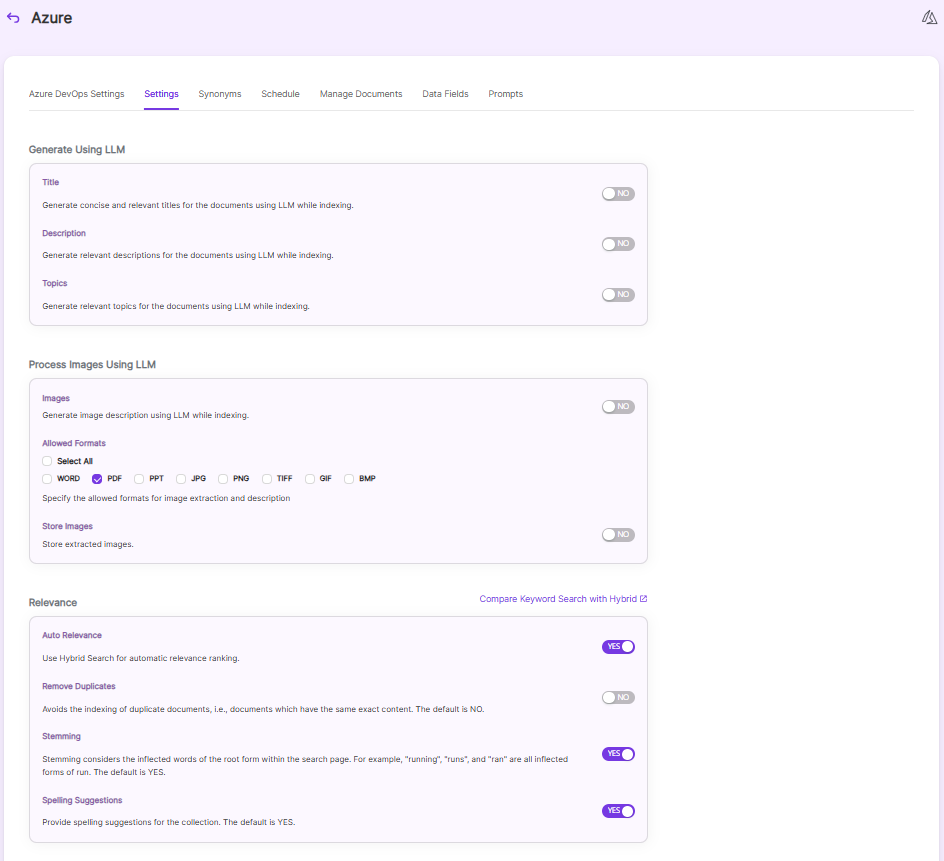Image resolution: width=944 pixels, height=861 pixels.
Task: Open the Schedule tab
Action: coord(281,94)
